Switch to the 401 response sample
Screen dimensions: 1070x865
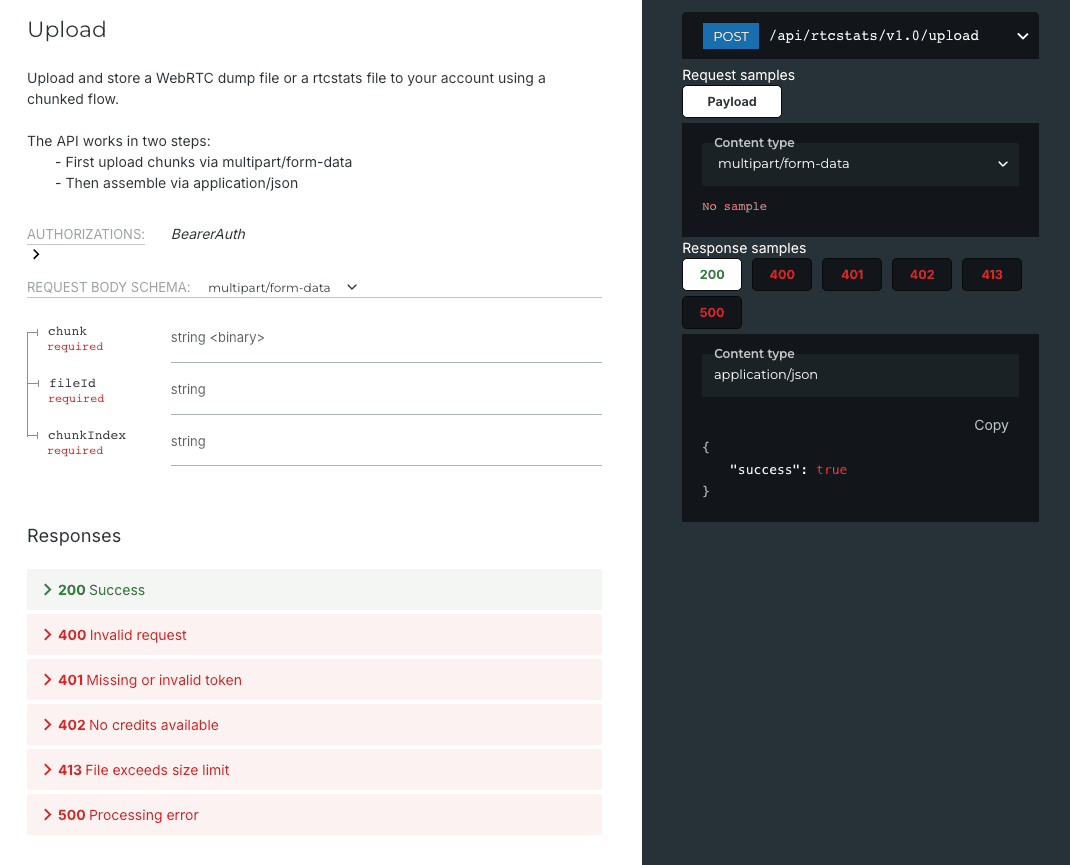click(851, 274)
